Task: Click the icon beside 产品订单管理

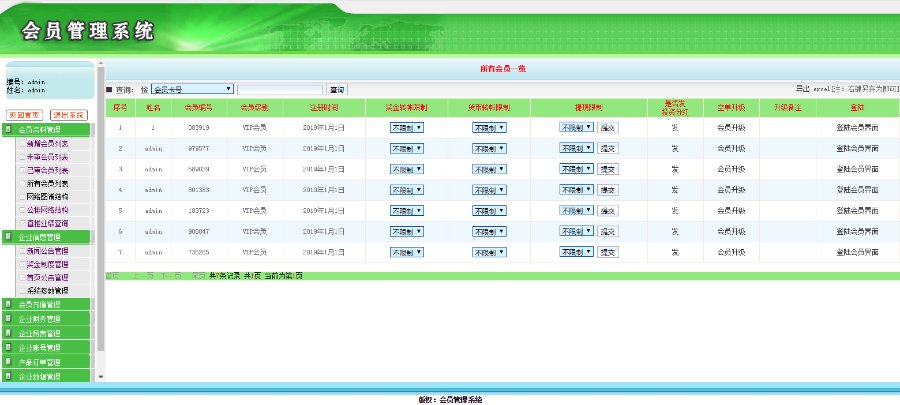Action: pyautogui.click(x=9, y=361)
